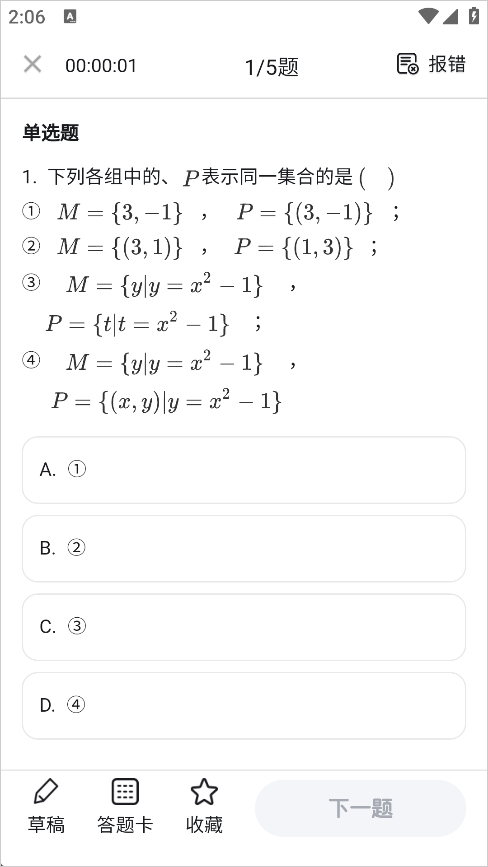The image size is (488, 867).
Task: Tap the battery status icon
Action: coord(474,15)
